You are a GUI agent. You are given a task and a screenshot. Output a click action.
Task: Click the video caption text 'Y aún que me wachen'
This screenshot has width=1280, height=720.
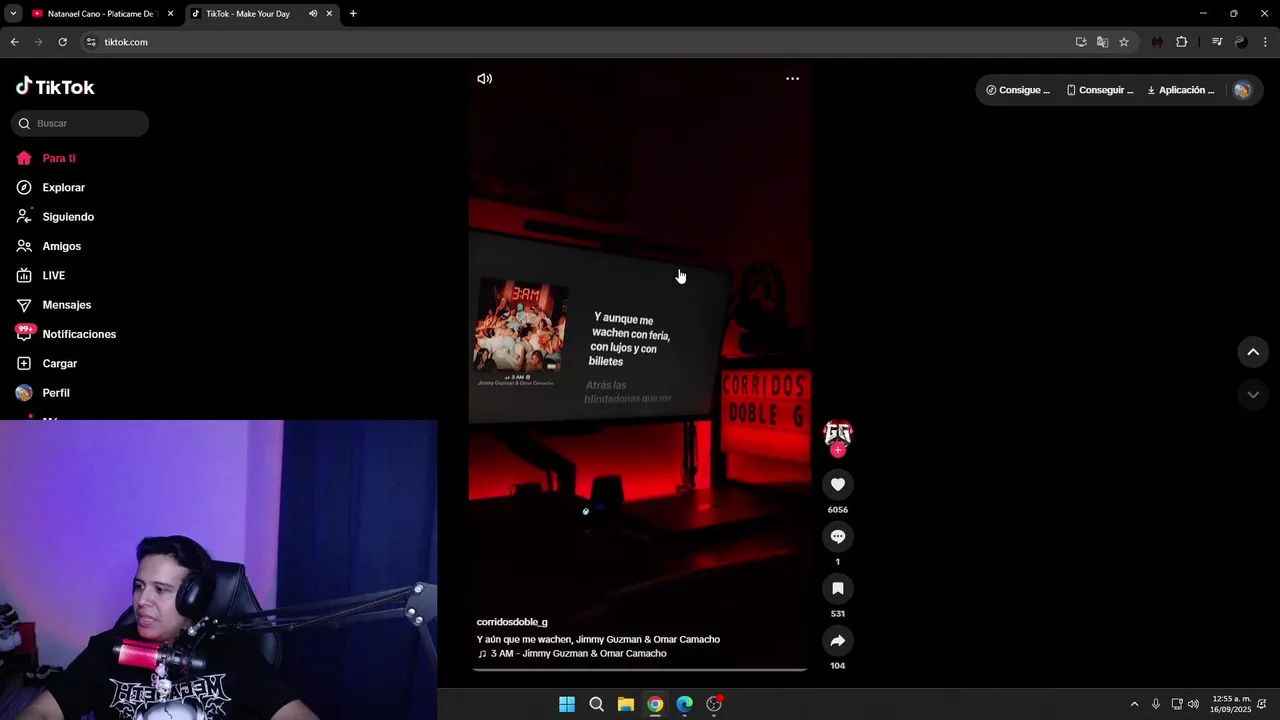(x=598, y=640)
